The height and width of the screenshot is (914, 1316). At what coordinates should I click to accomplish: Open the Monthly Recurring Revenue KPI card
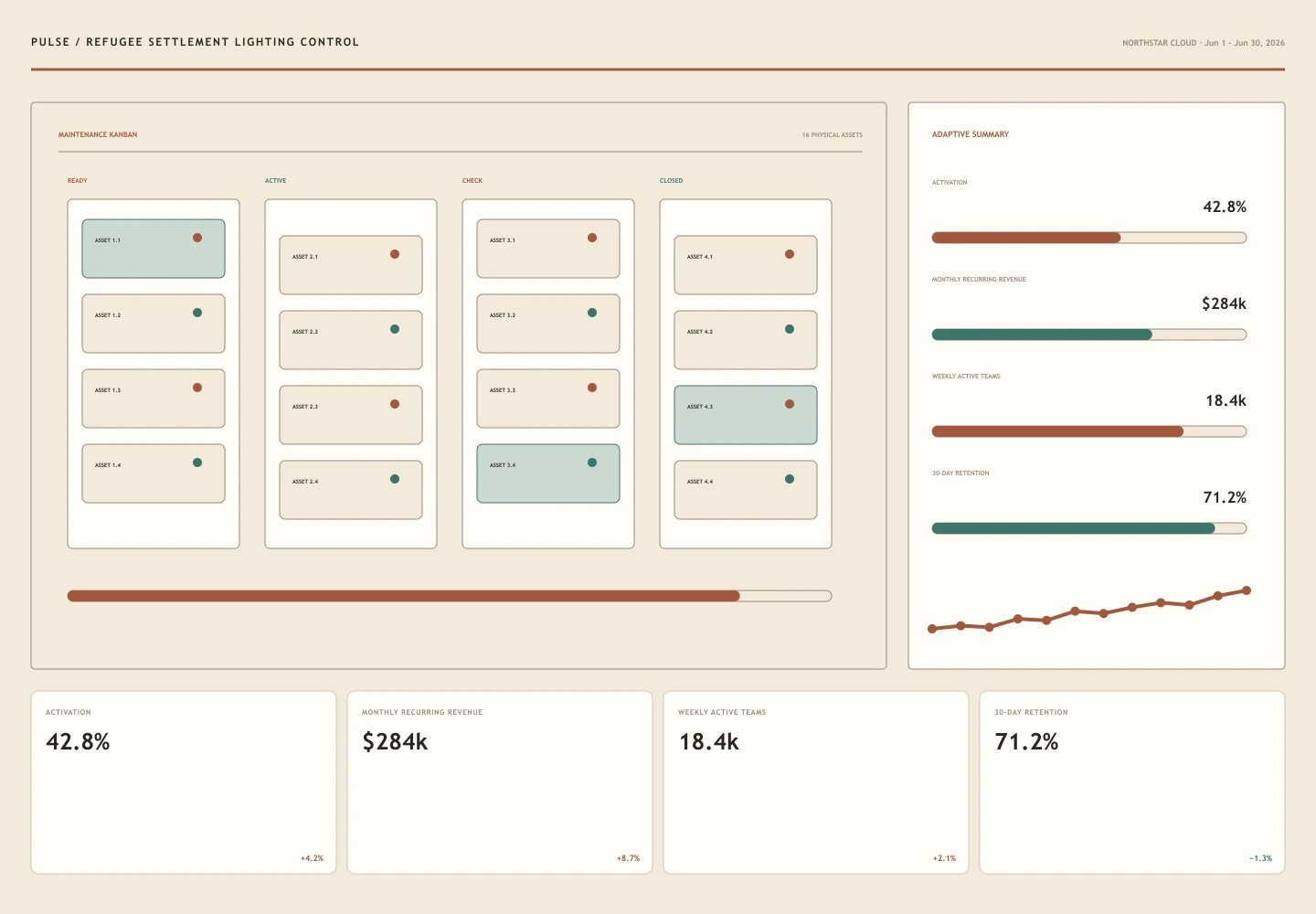[x=500, y=782]
